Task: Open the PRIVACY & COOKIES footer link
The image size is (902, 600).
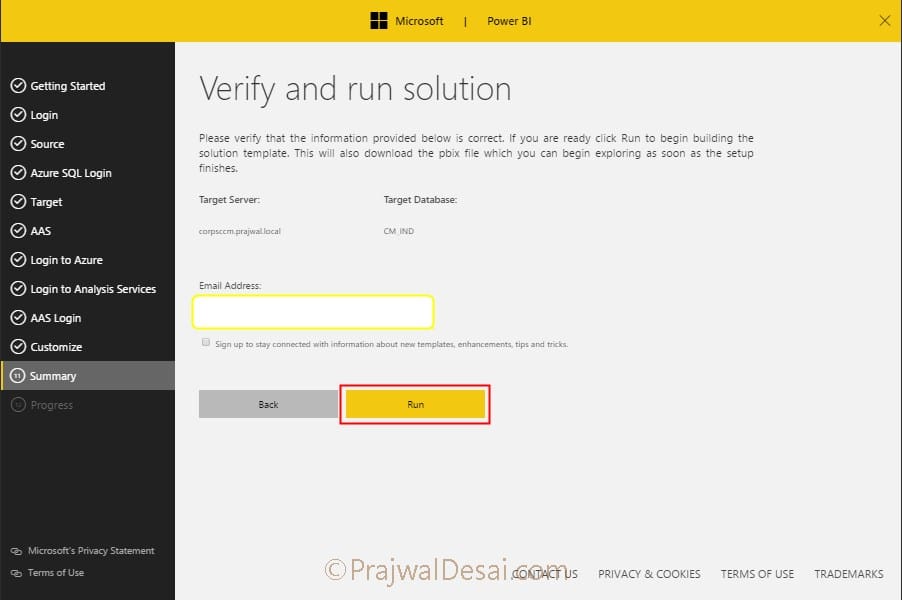Action: coord(649,574)
